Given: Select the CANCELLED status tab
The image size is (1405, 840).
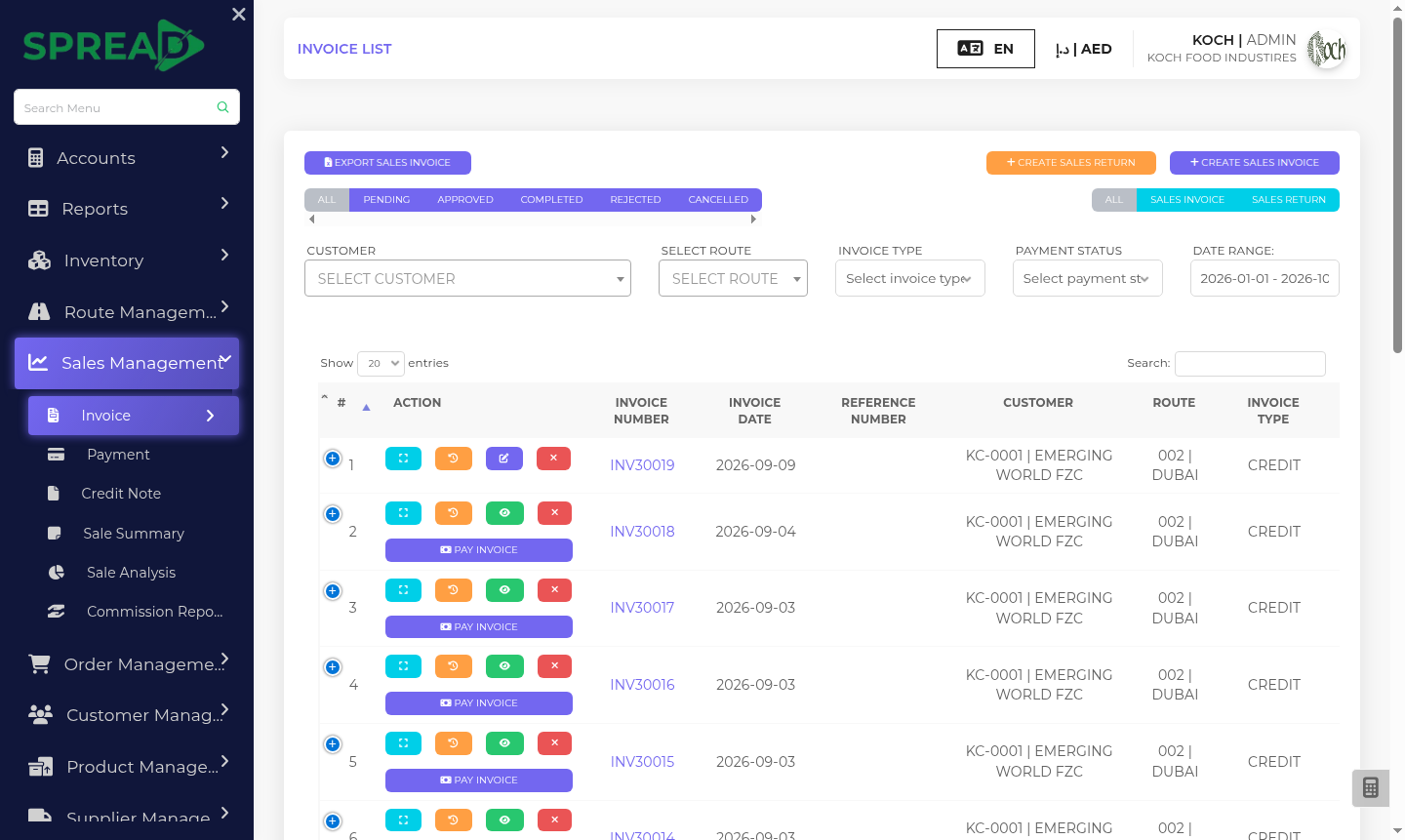Looking at the screenshot, I should click(718, 199).
